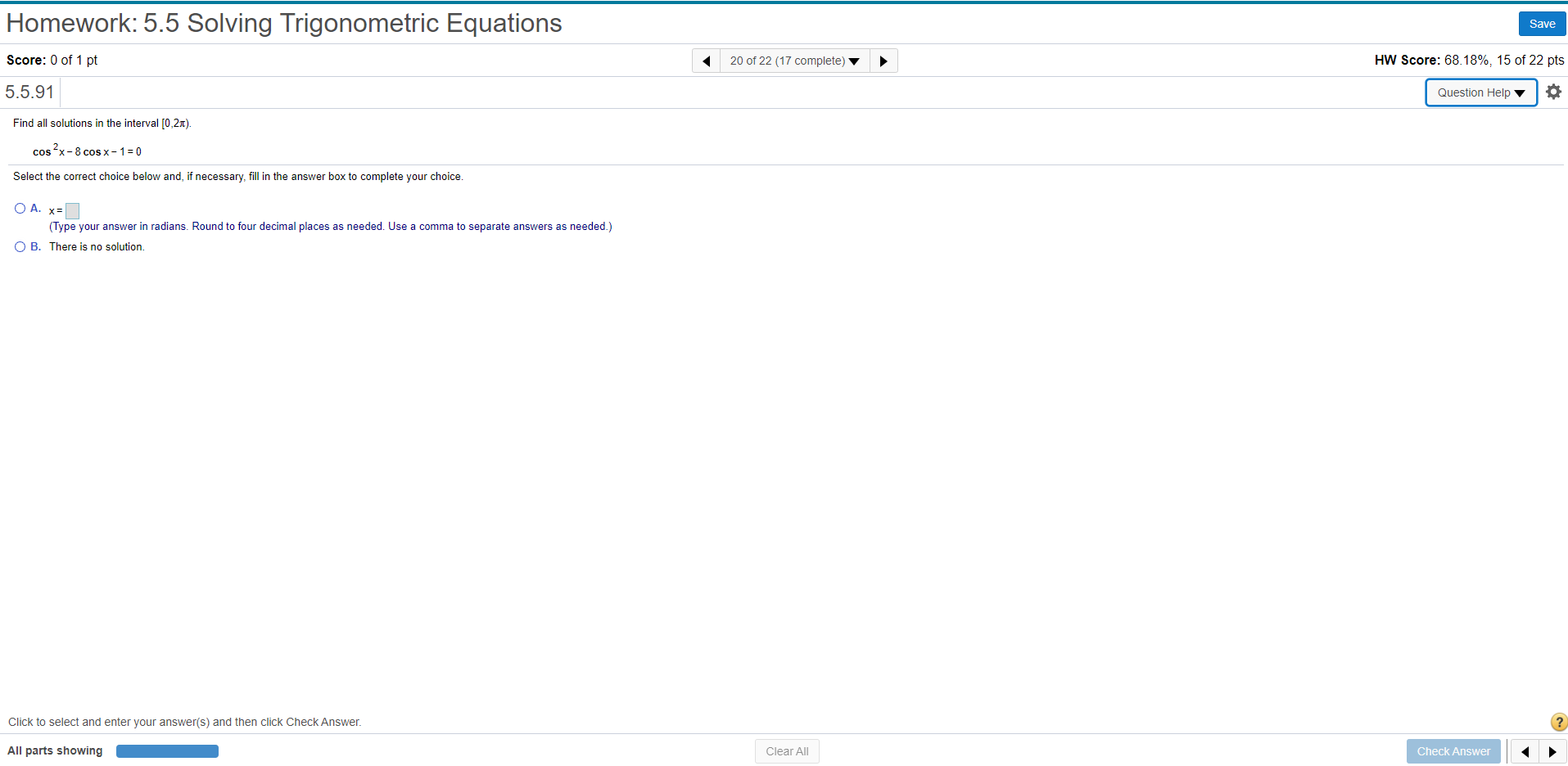This screenshot has width=1568, height=766.
Task: Select choice B, There is no solution
Action: 19,246
